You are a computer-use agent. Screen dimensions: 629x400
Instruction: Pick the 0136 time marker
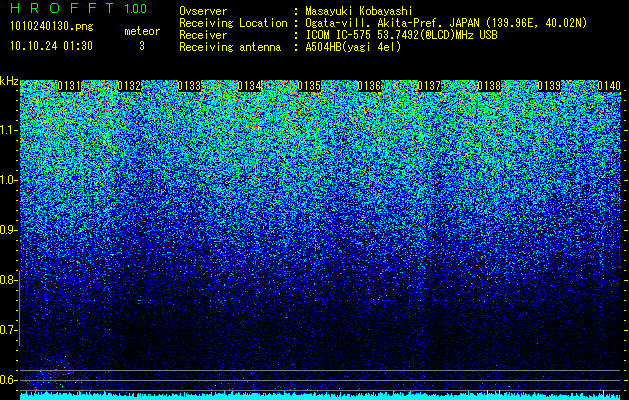point(369,86)
